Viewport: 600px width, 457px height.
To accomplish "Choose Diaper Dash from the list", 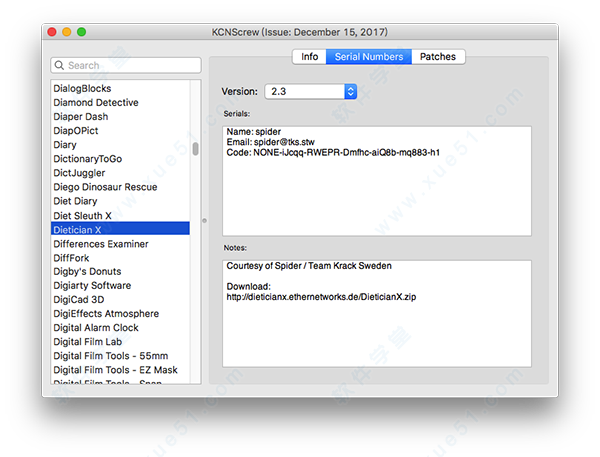I will 120,117.
